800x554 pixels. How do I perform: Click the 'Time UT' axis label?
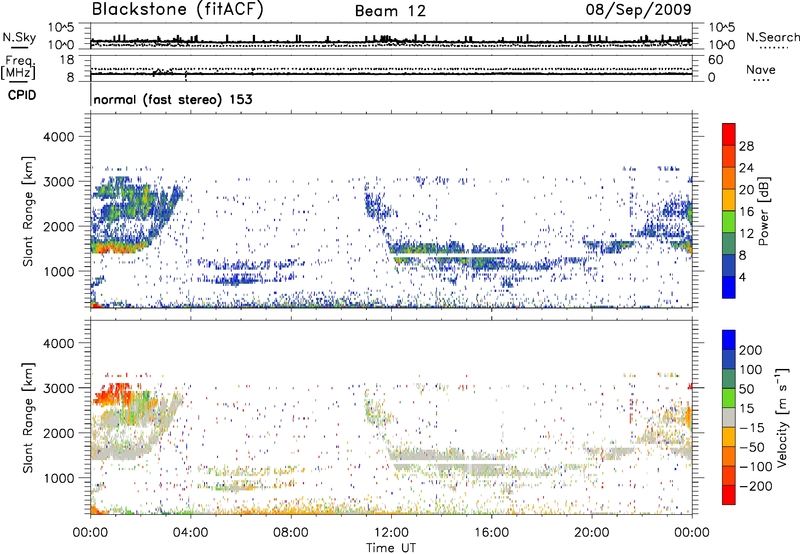pos(391,547)
